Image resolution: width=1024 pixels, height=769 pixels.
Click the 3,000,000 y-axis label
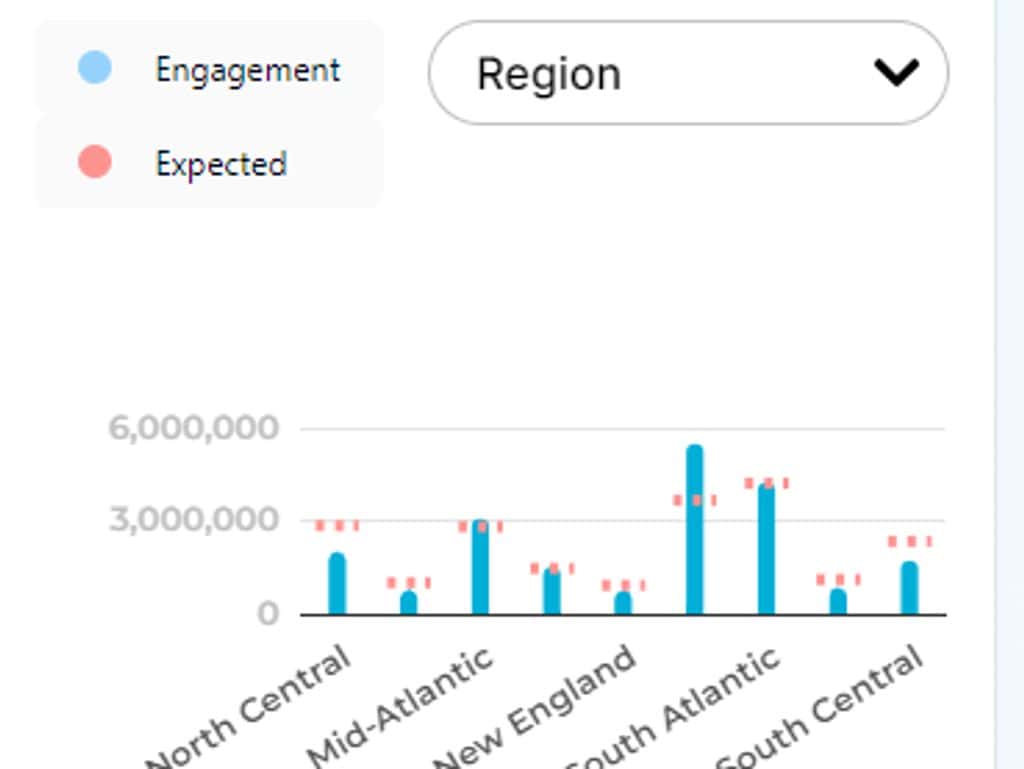(194, 520)
